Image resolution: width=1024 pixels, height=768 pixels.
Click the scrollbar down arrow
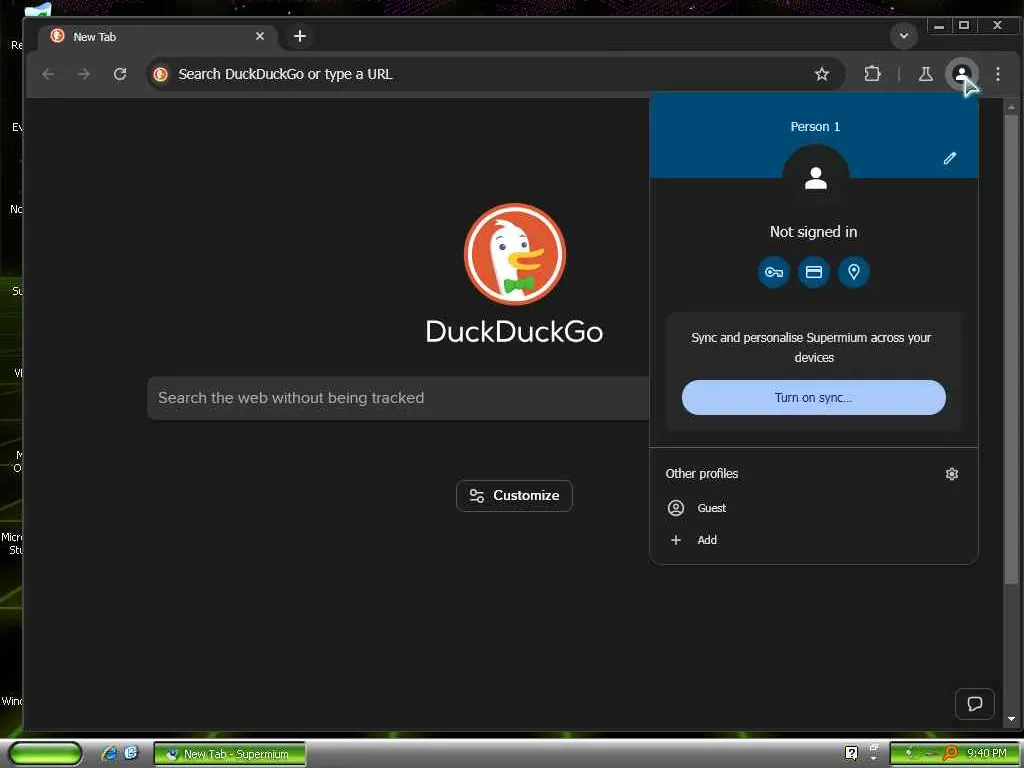pyautogui.click(x=1011, y=719)
